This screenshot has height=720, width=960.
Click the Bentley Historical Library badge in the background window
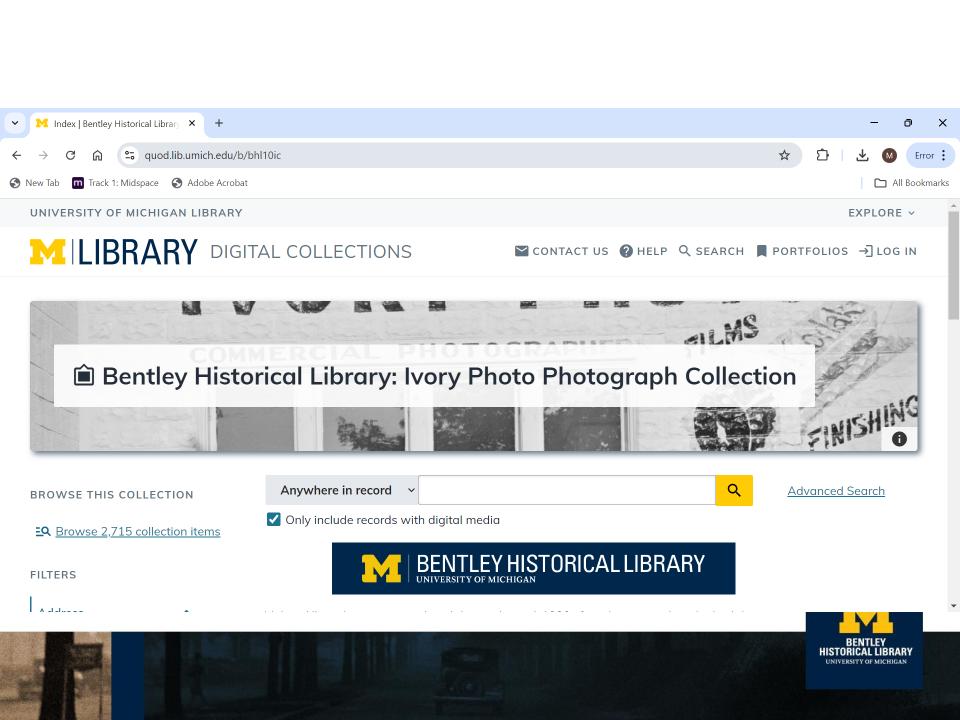864,650
